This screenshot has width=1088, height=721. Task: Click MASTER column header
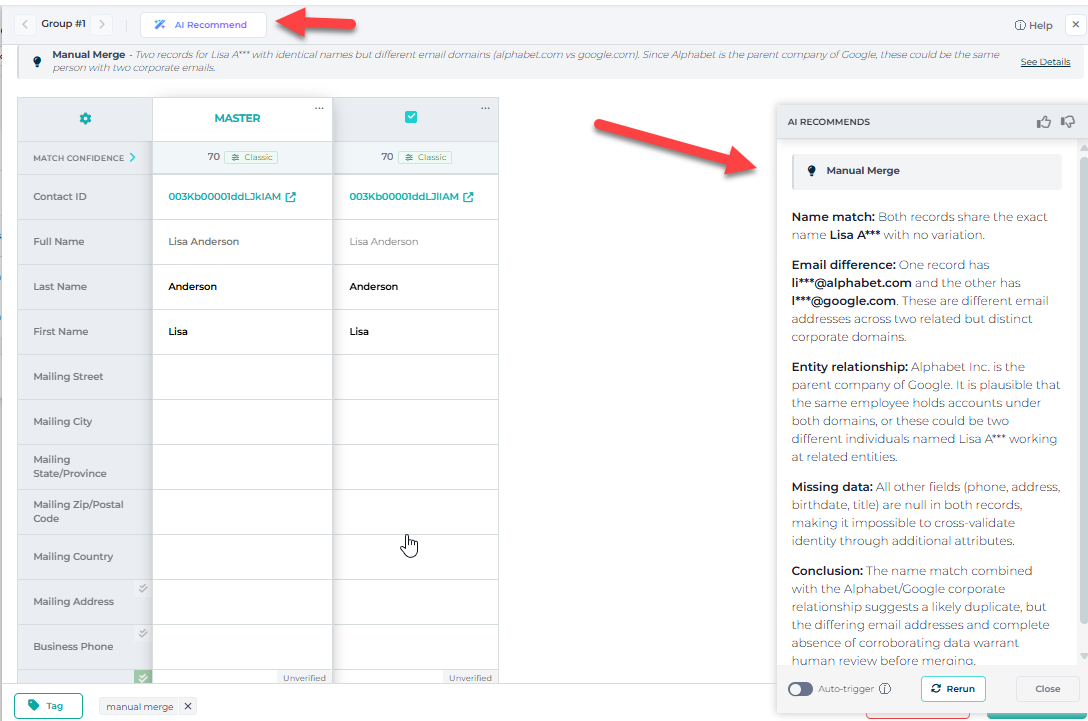[x=237, y=119]
